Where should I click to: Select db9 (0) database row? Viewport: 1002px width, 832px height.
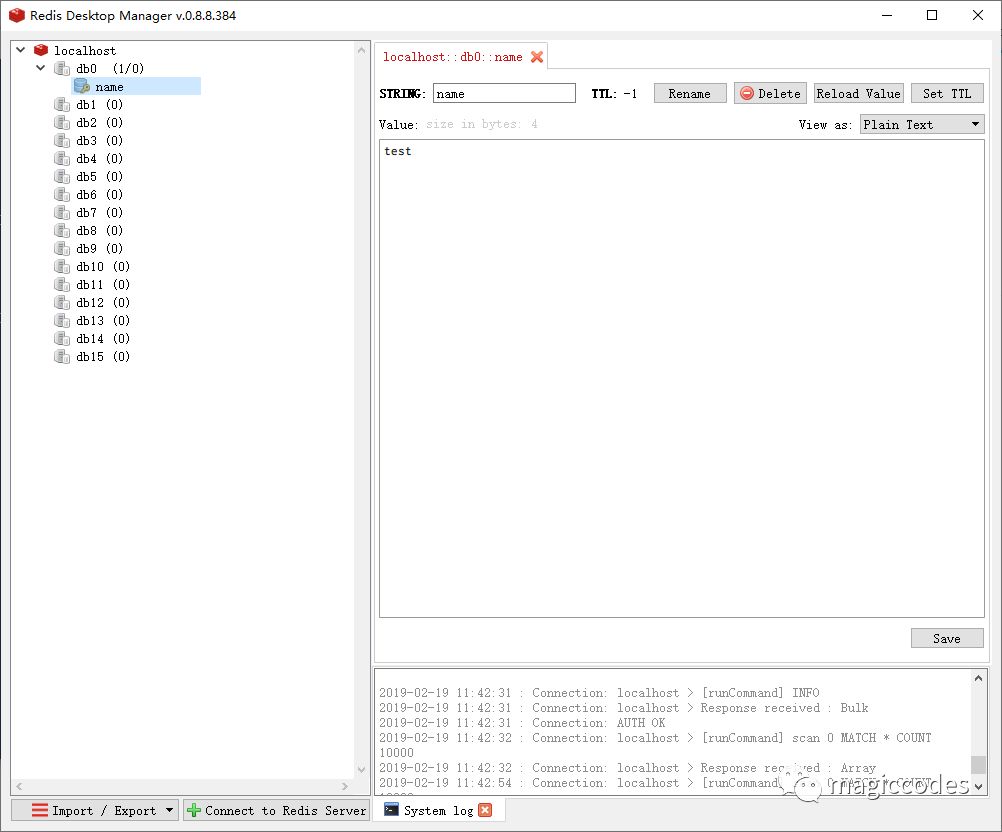pos(89,248)
